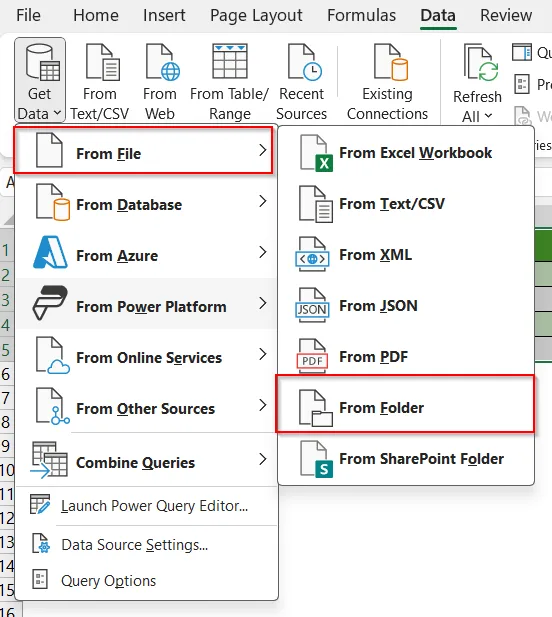Open the Recent Sources clock icon
The height and width of the screenshot is (617, 552).
coord(305,62)
